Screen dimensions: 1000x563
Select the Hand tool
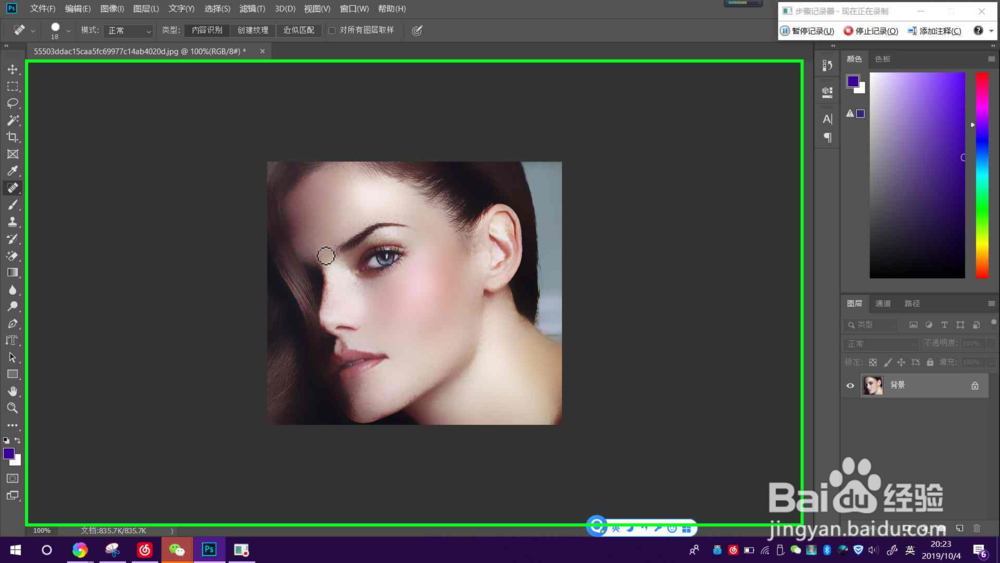click(12, 391)
